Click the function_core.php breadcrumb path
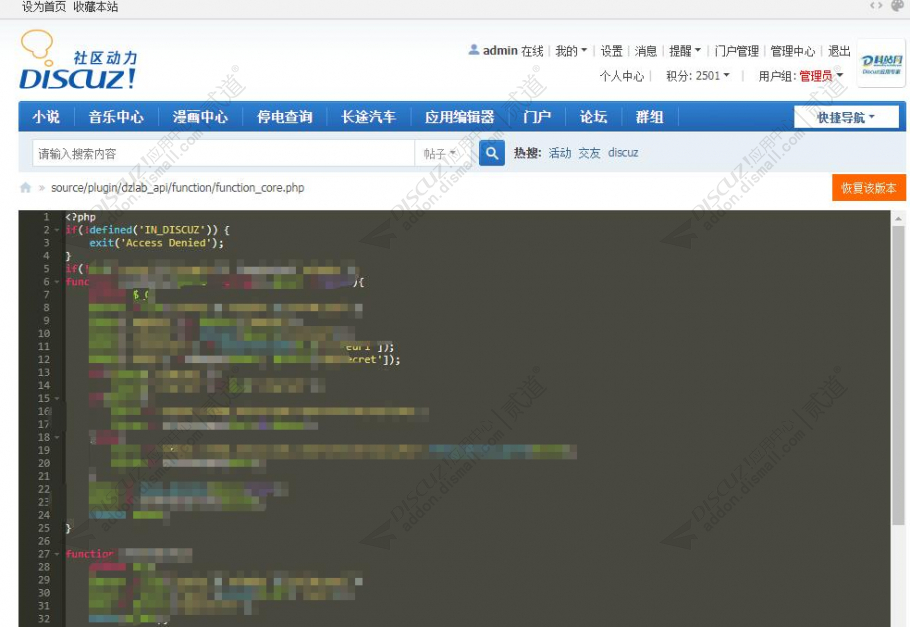 click(x=178, y=188)
